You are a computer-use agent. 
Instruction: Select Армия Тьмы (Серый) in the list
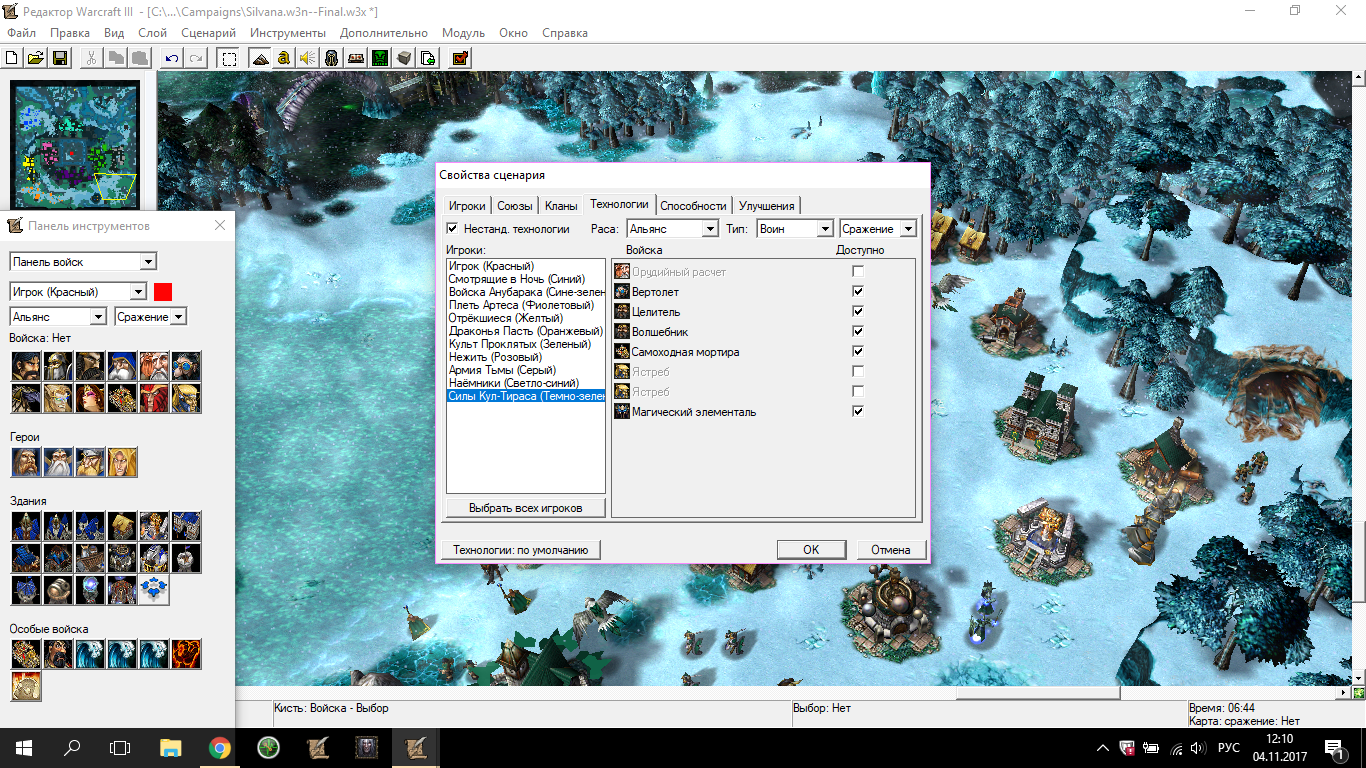526,370
